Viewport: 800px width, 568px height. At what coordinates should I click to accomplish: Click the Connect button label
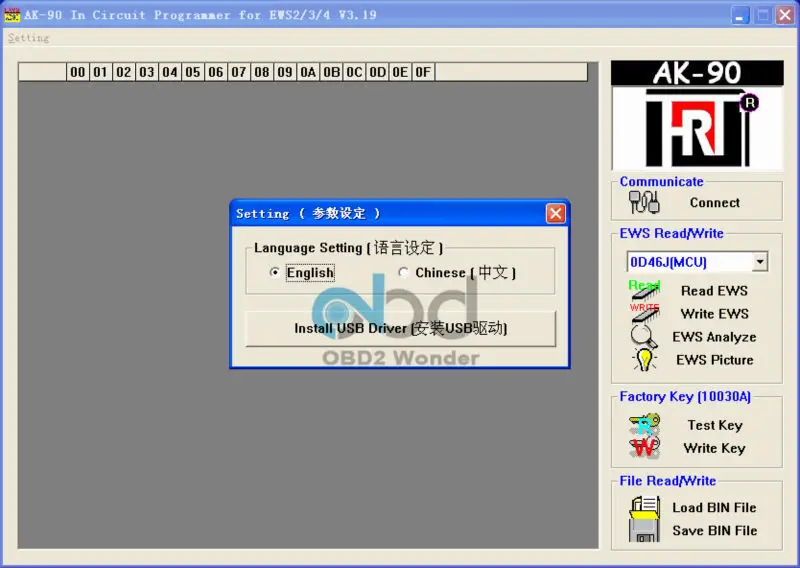(714, 203)
